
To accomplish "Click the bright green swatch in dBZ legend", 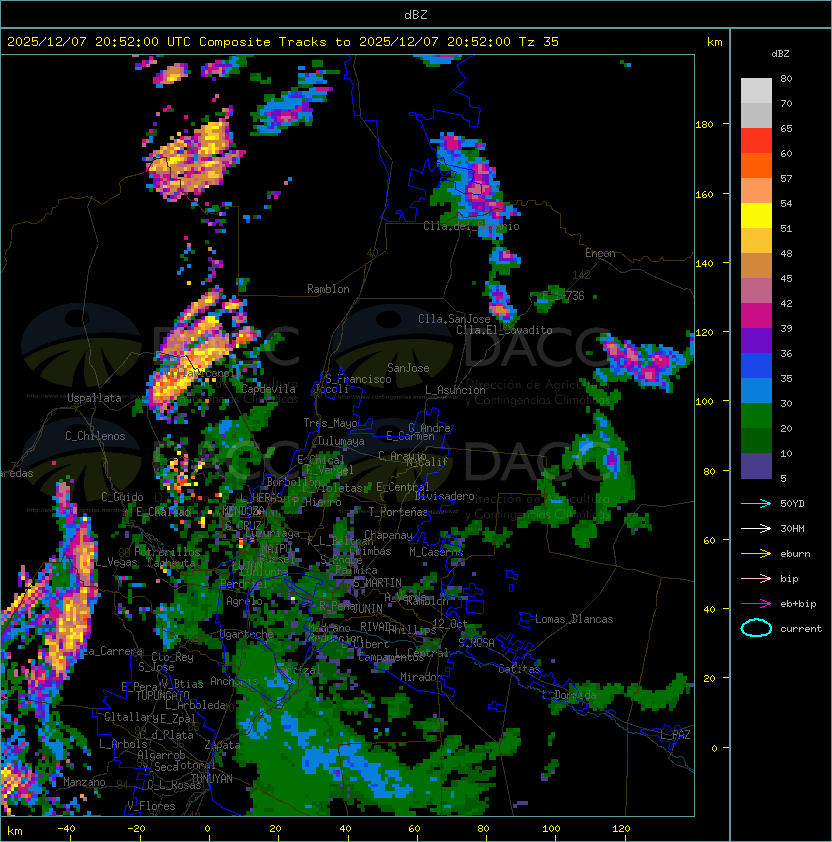I will (756, 416).
